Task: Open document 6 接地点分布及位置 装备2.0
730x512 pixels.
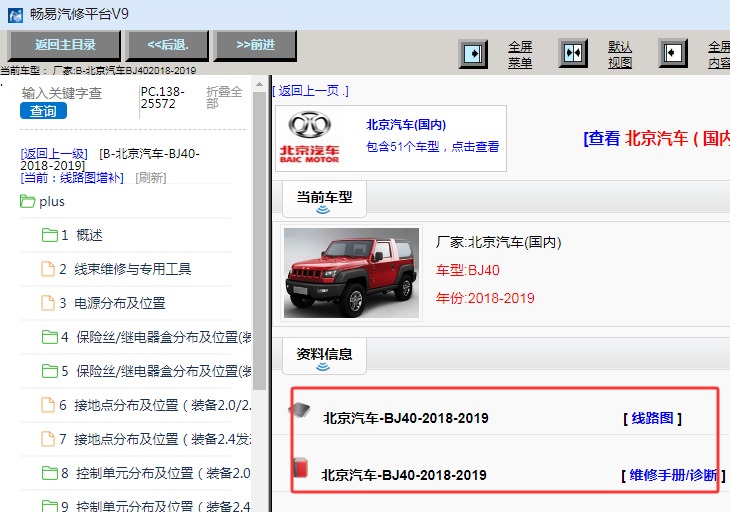Action: click(x=146, y=405)
